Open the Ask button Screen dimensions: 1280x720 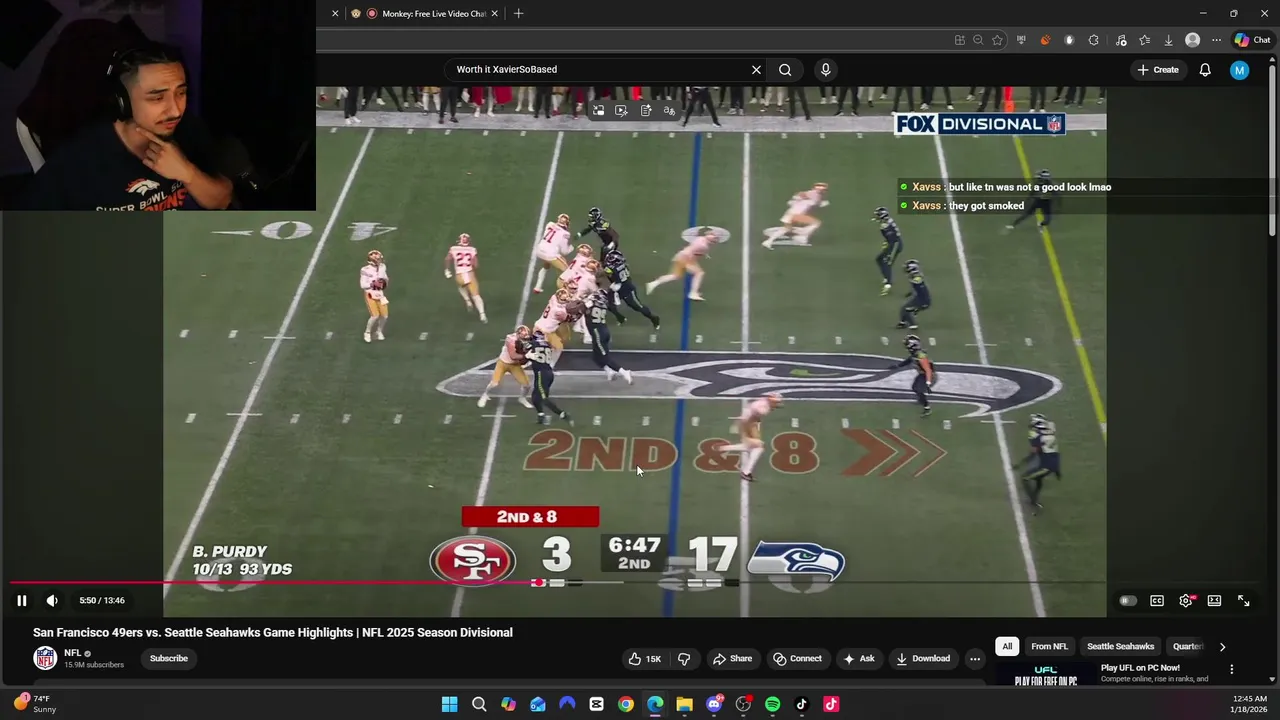tap(858, 659)
